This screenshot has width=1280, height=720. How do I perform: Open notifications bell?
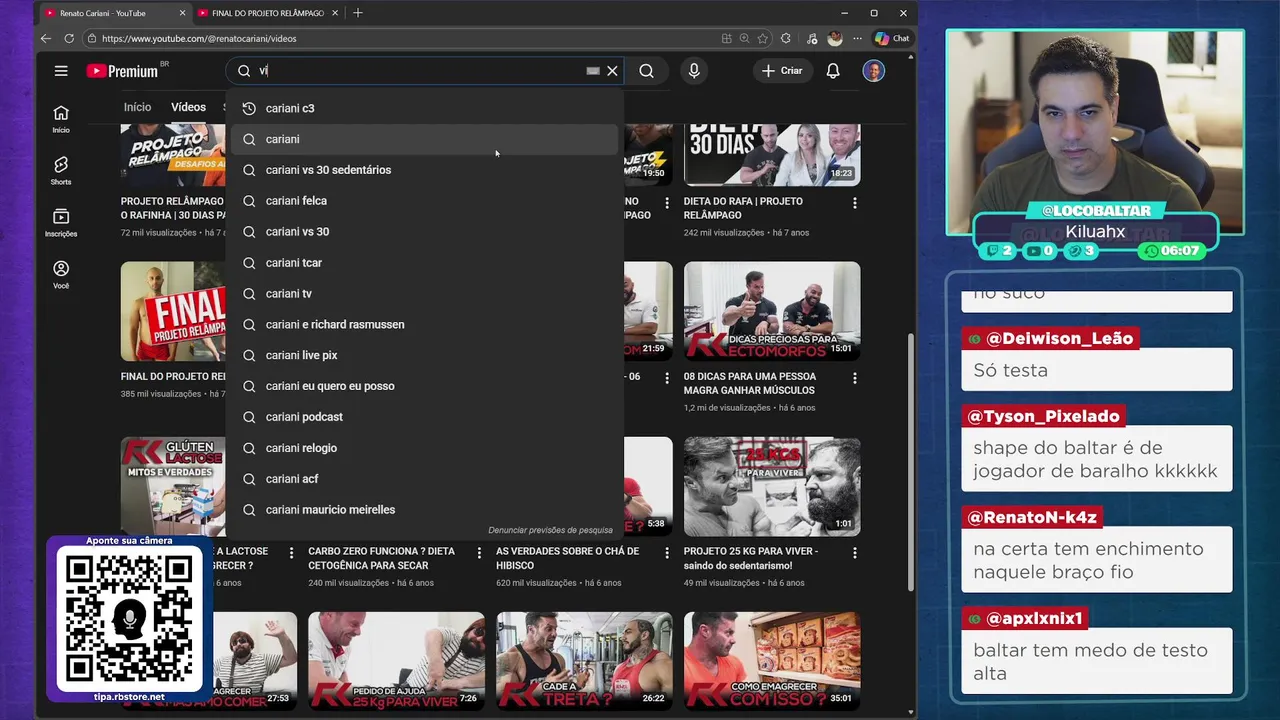point(833,71)
